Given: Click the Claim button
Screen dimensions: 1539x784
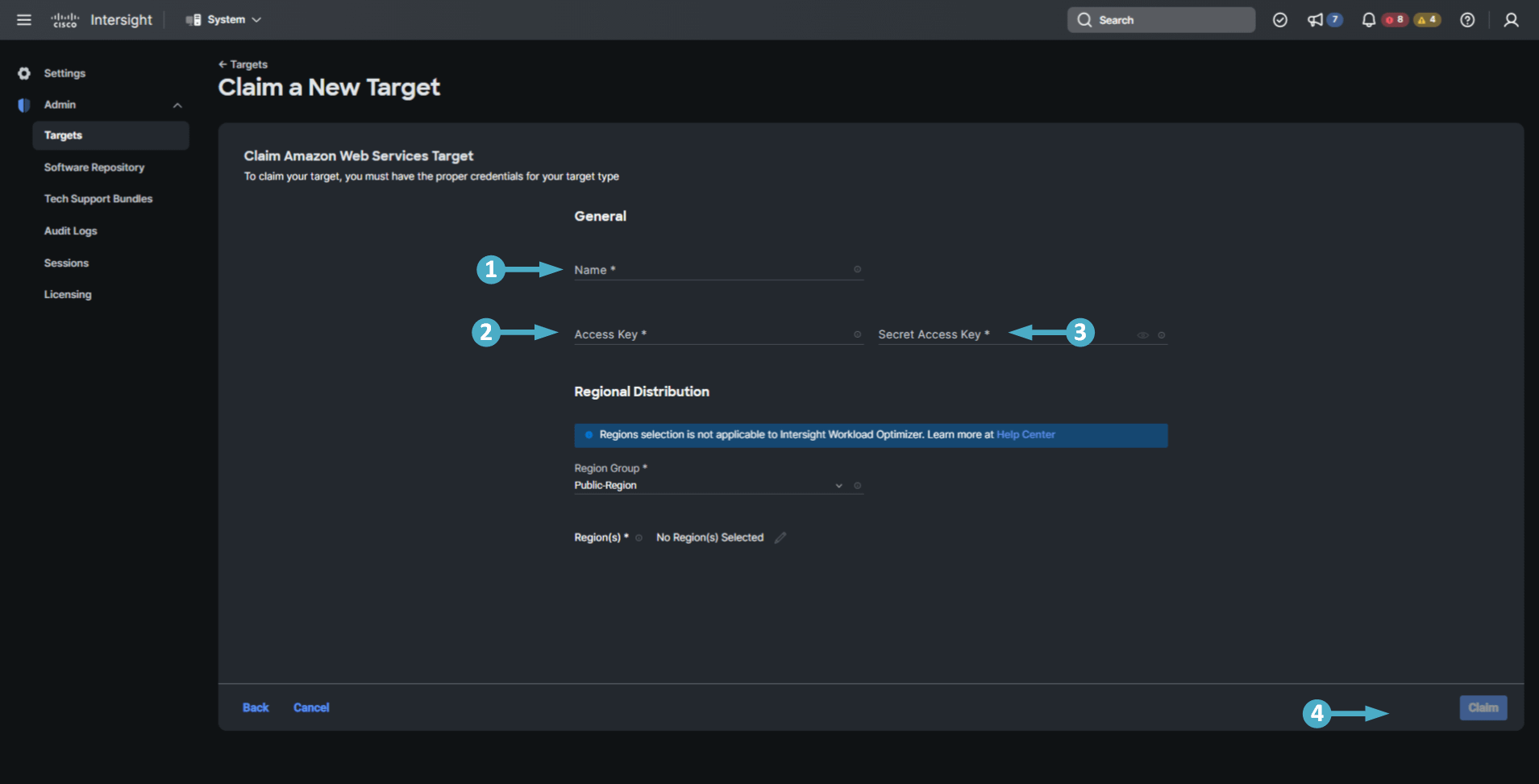Looking at the screenshot, I should (x=1483, y=707).
